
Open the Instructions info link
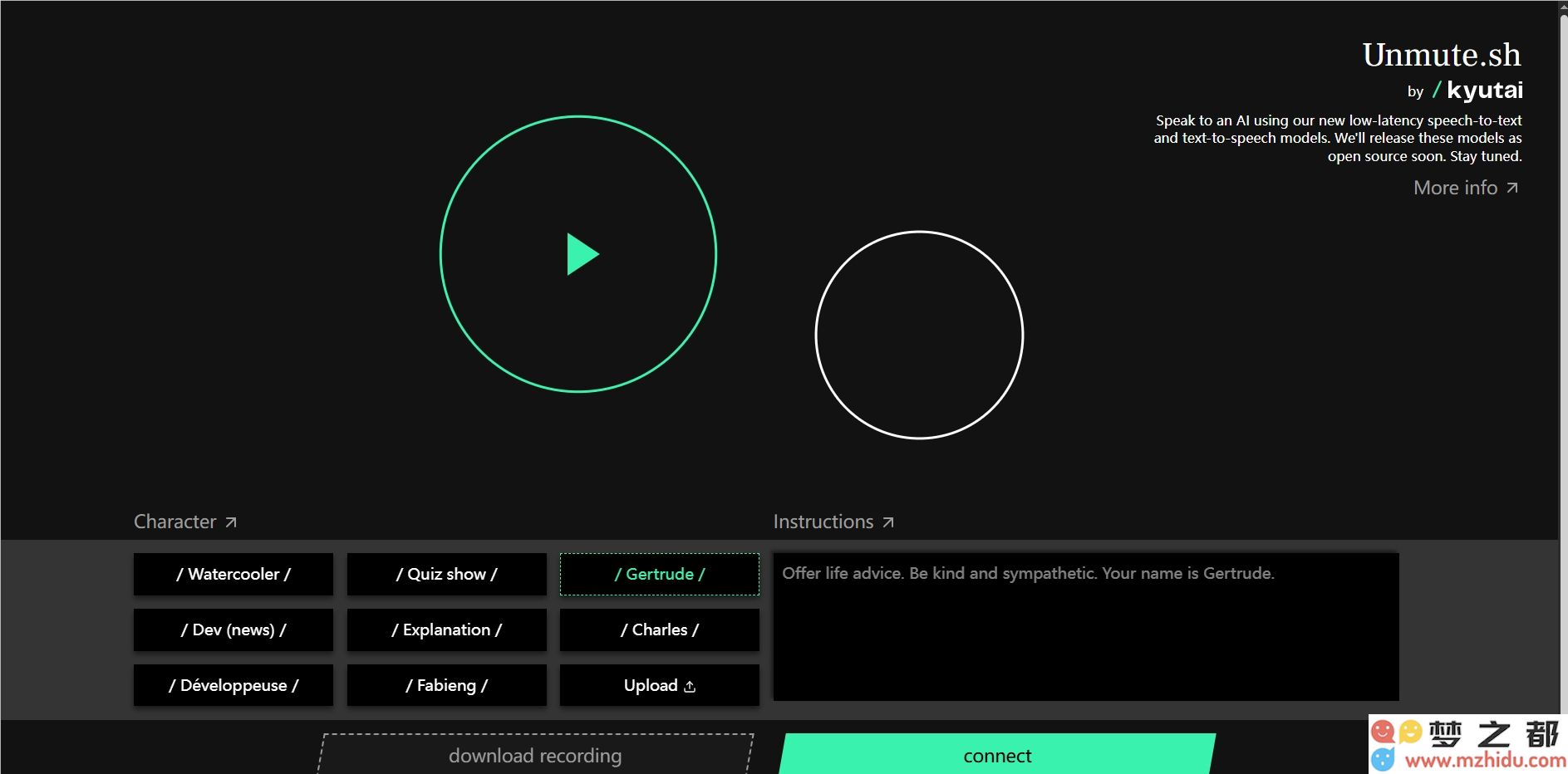833,522
